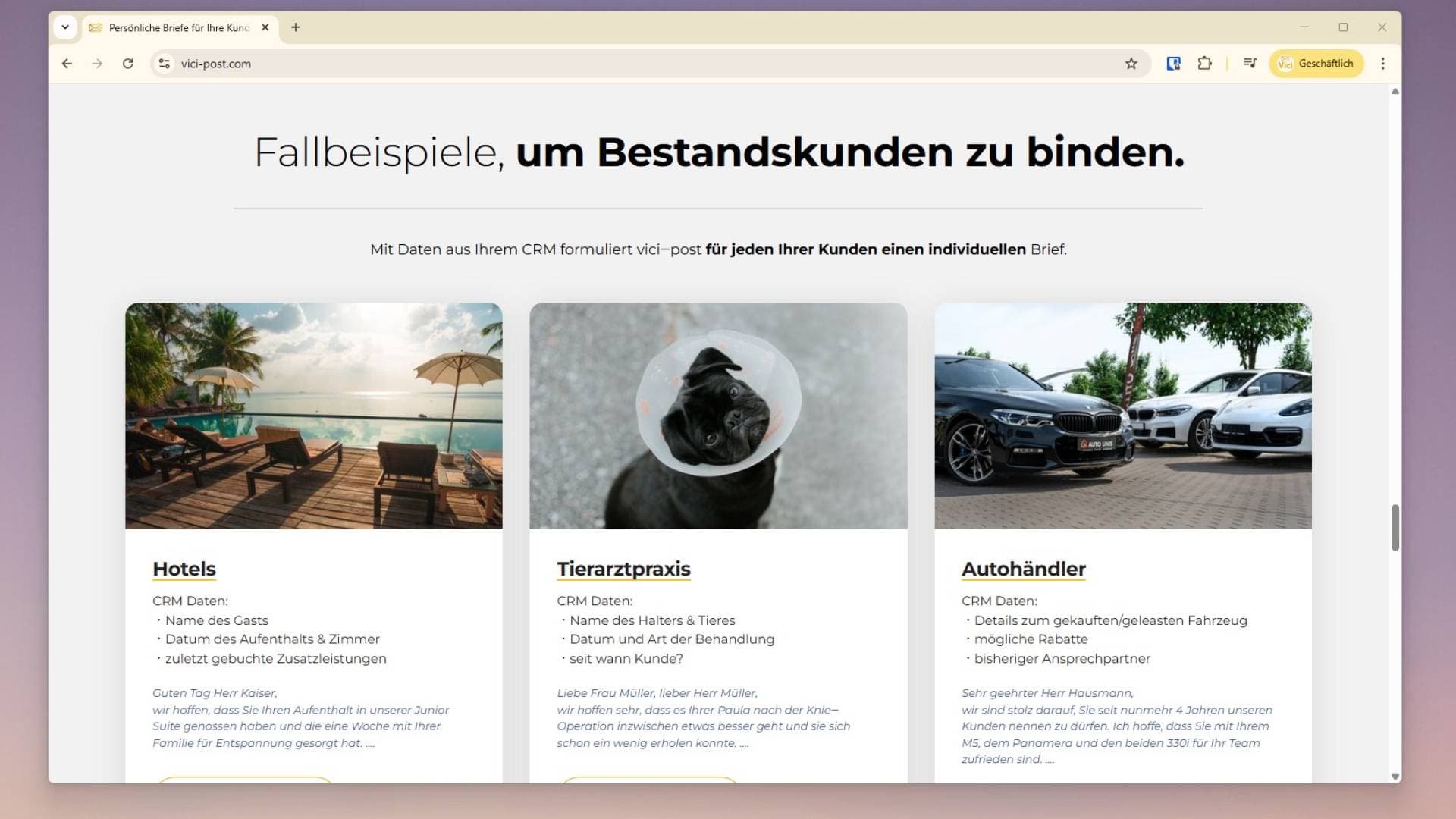
Task: Open the site information icon in address bar
Action: coord(165,64)
